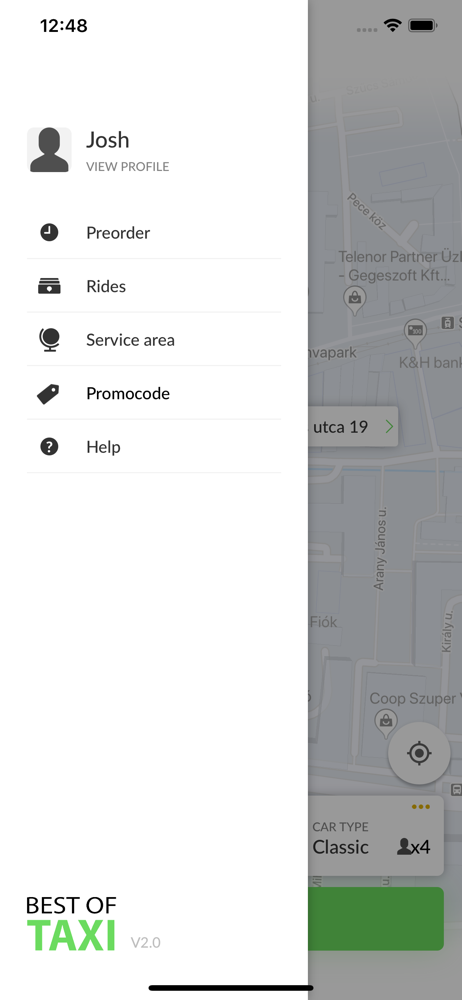462x1000 pixels.
Task: Open the Rides menu item
Action: pos(154,286)
